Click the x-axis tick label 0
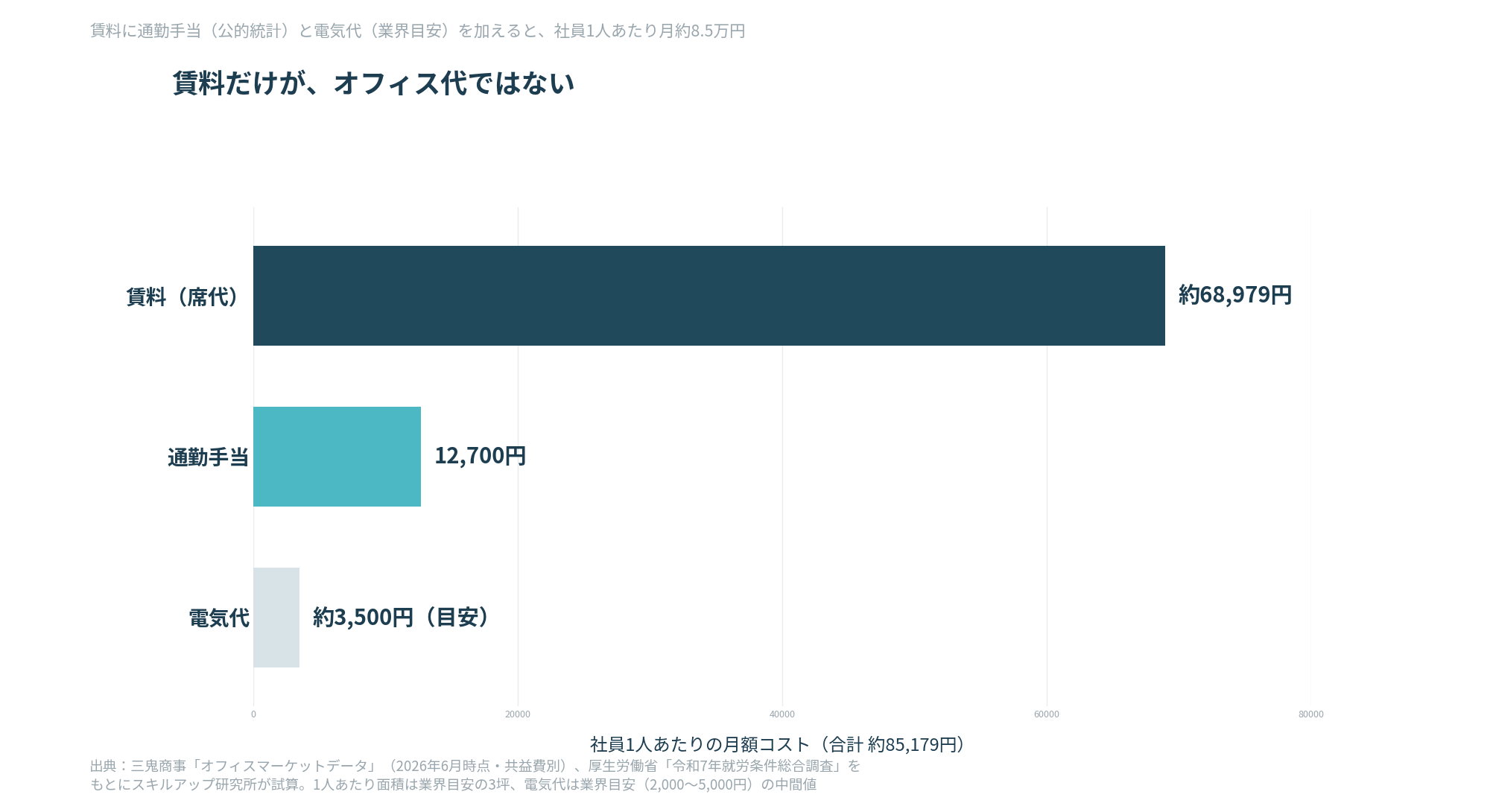This screenshot has width=1490, height=812. coord(253,714)
